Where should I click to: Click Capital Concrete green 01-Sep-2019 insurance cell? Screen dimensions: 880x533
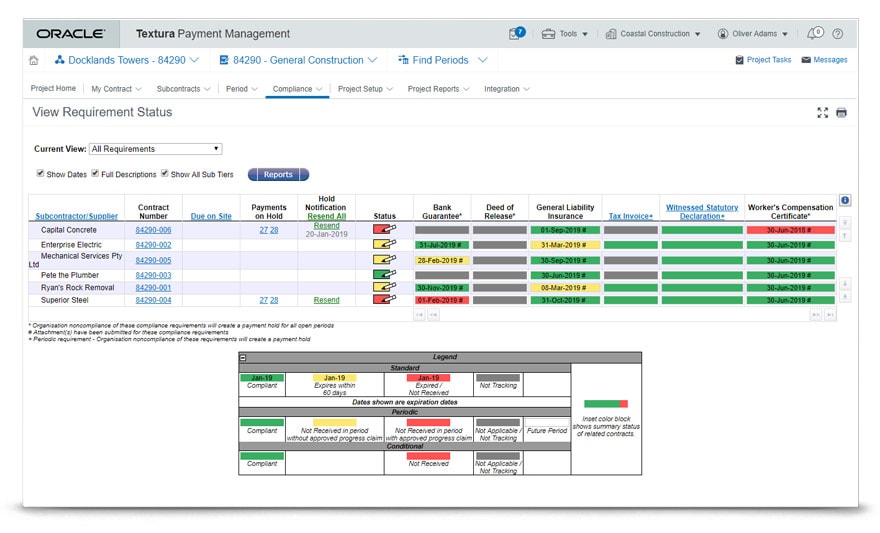(x=565, y=229)
